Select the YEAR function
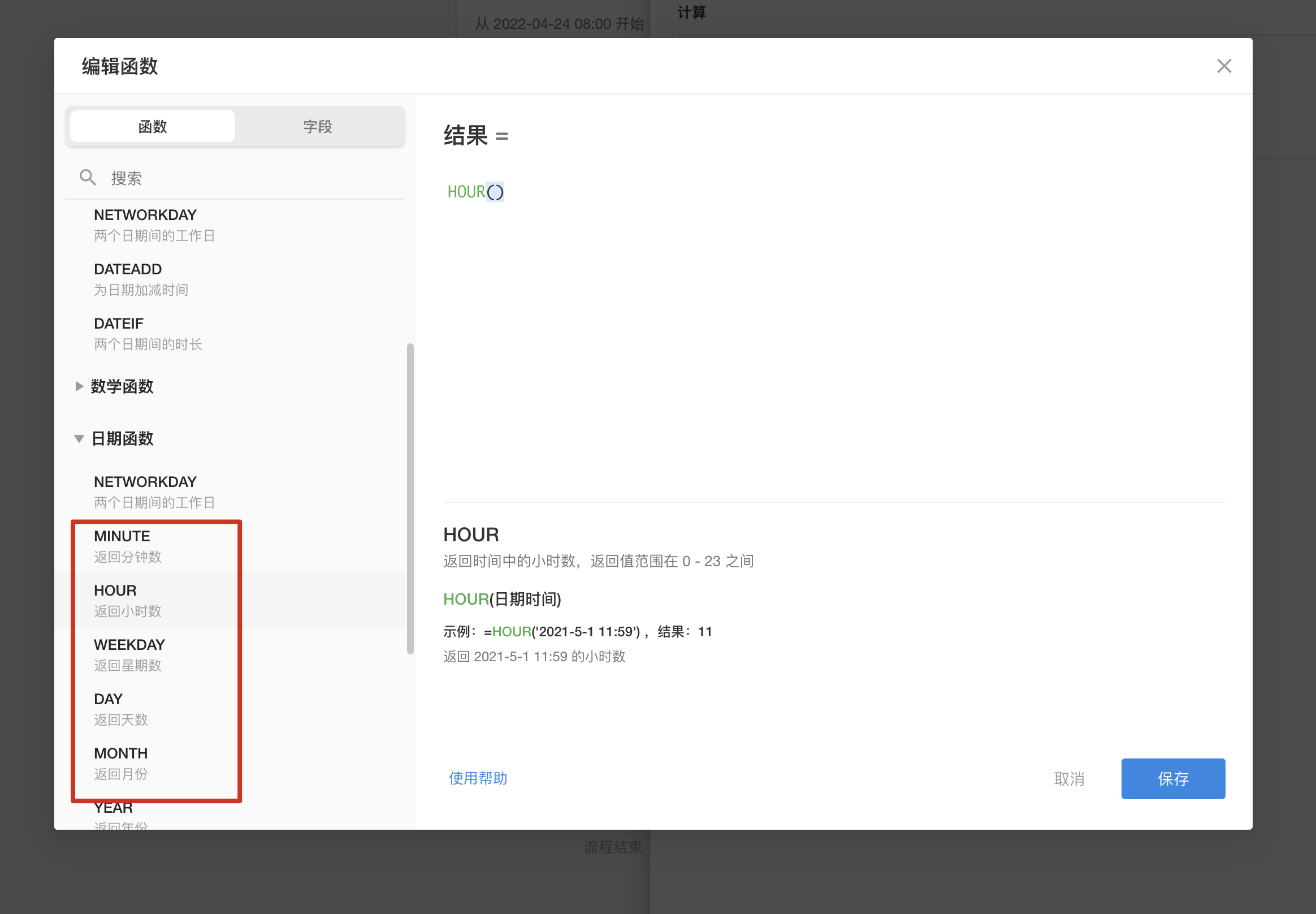The image size is (1316, 914). [113, 808]
